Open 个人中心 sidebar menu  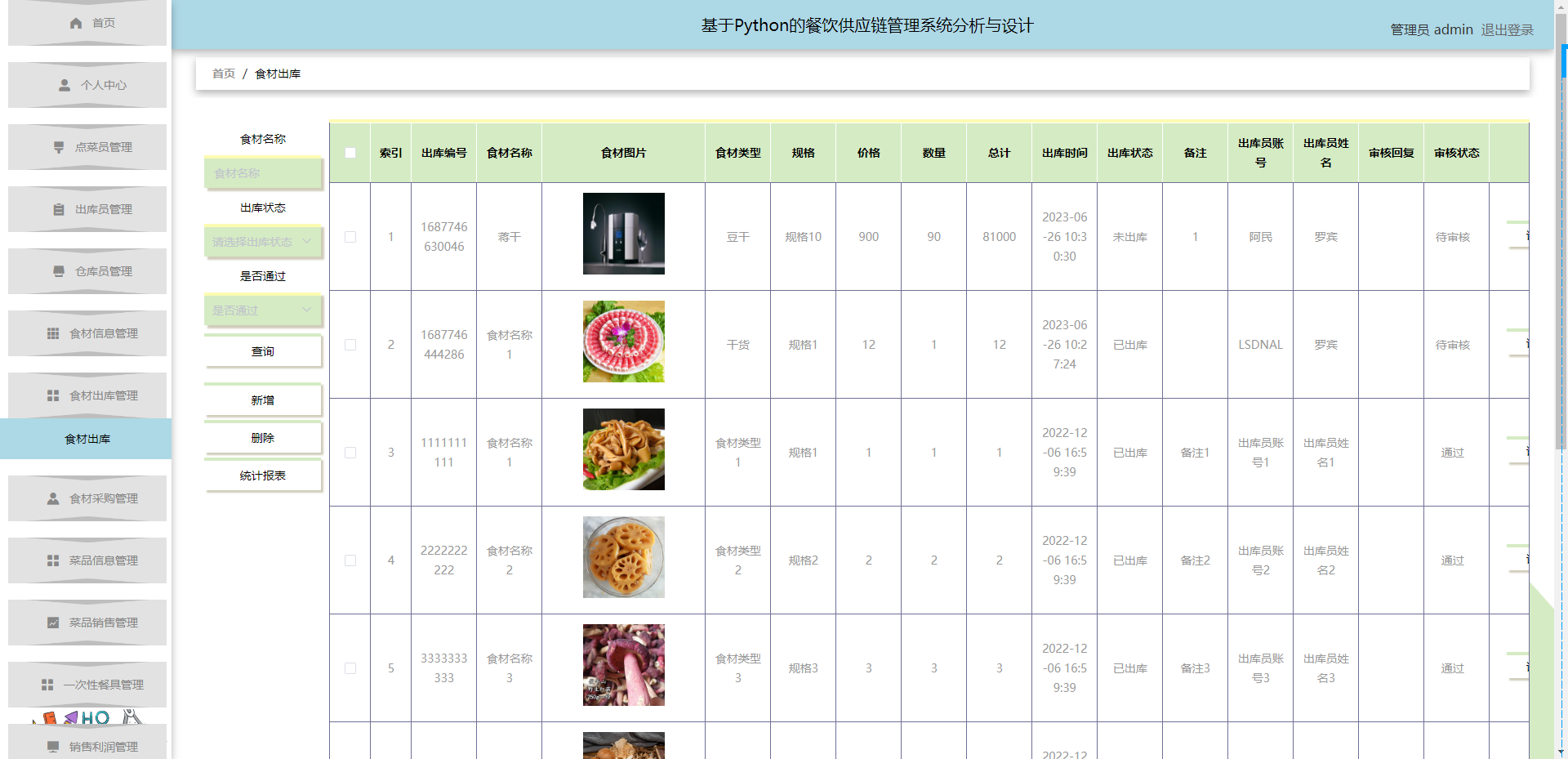(87, 85)
